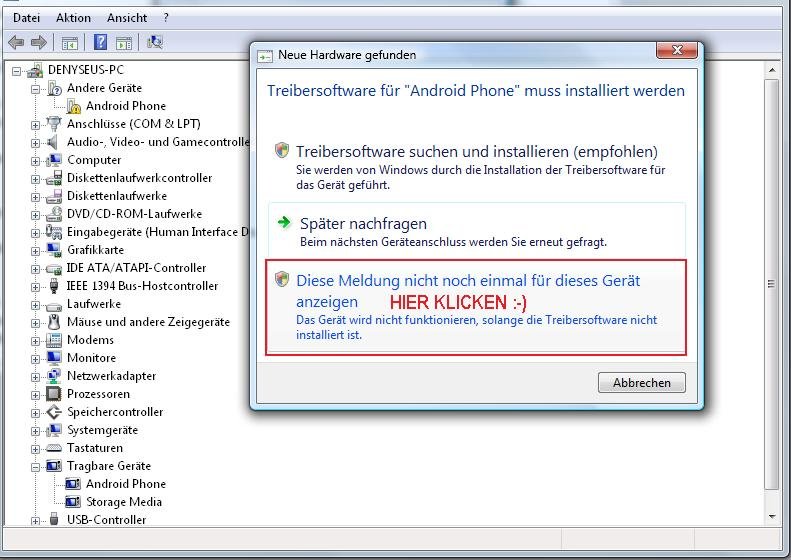Expand the Tastaturen node
This screenshot has height=560, width=791.
tap(35, 449)
